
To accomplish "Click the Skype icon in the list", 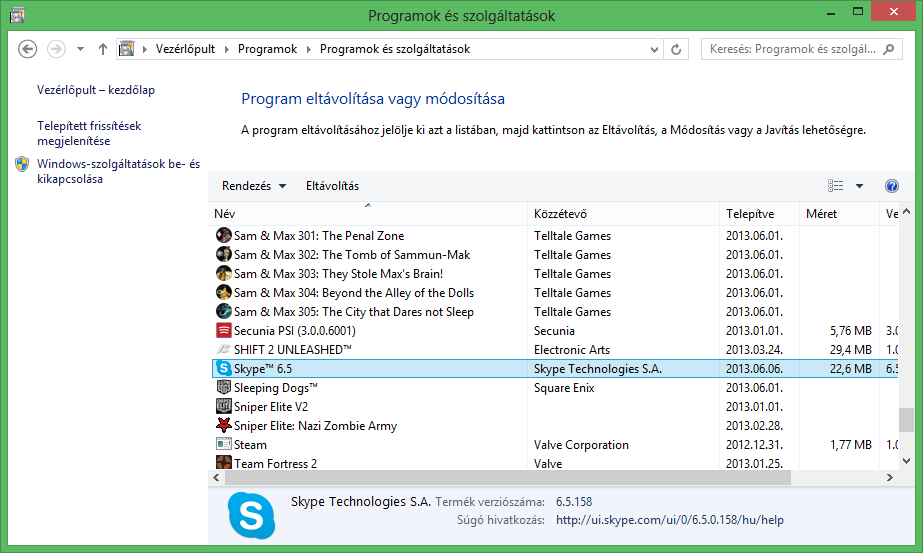I will [x=223, y=368].
